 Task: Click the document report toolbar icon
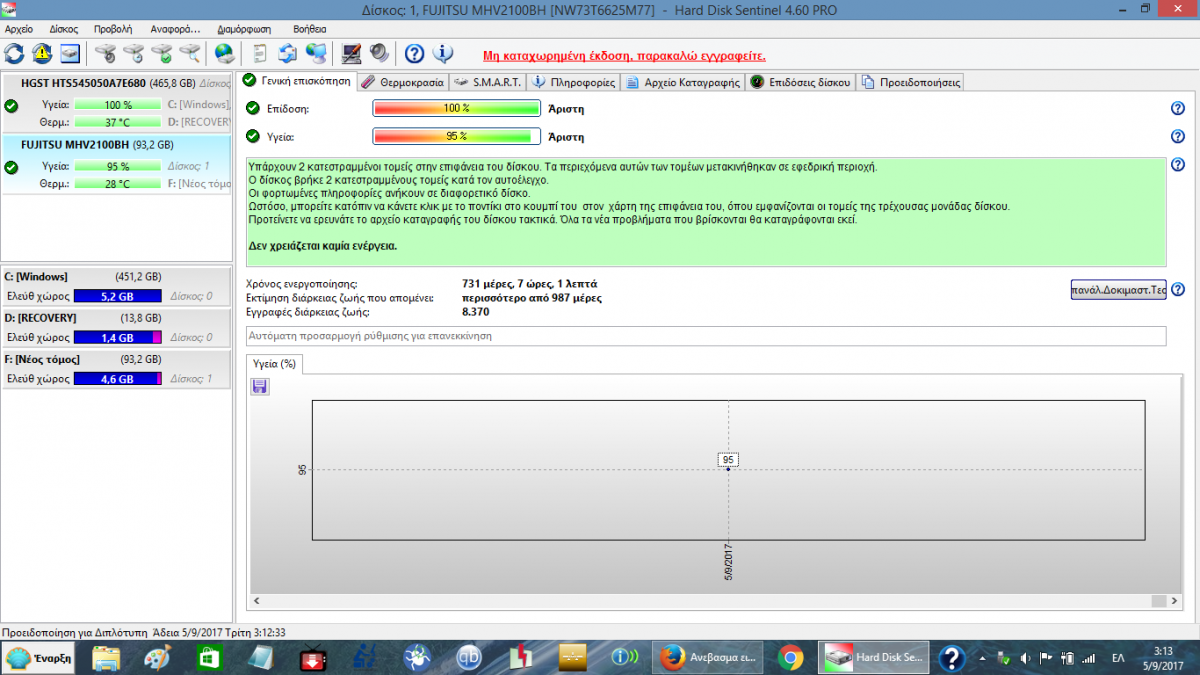(x=260, y=53)
